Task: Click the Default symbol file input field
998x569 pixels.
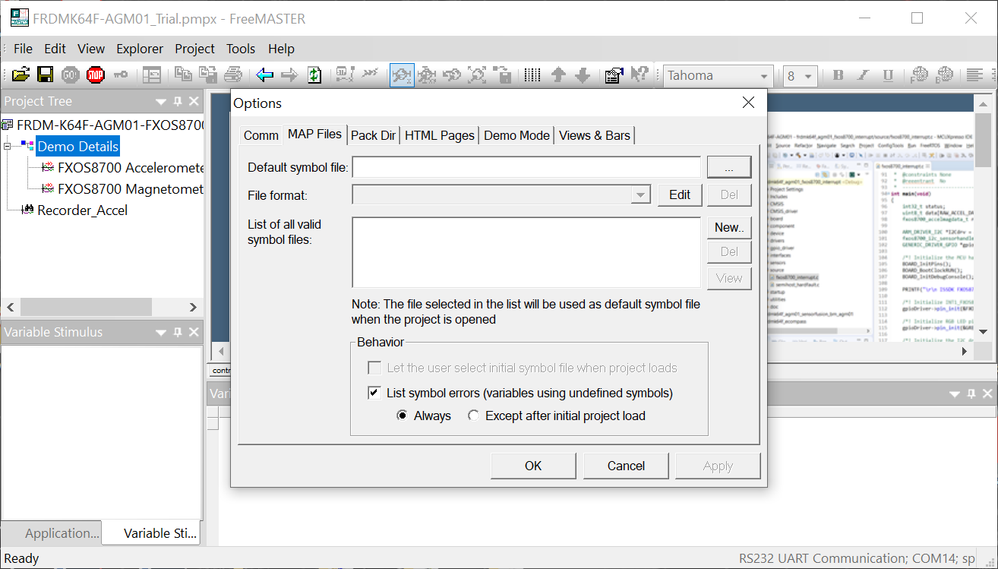Action: 526,167
